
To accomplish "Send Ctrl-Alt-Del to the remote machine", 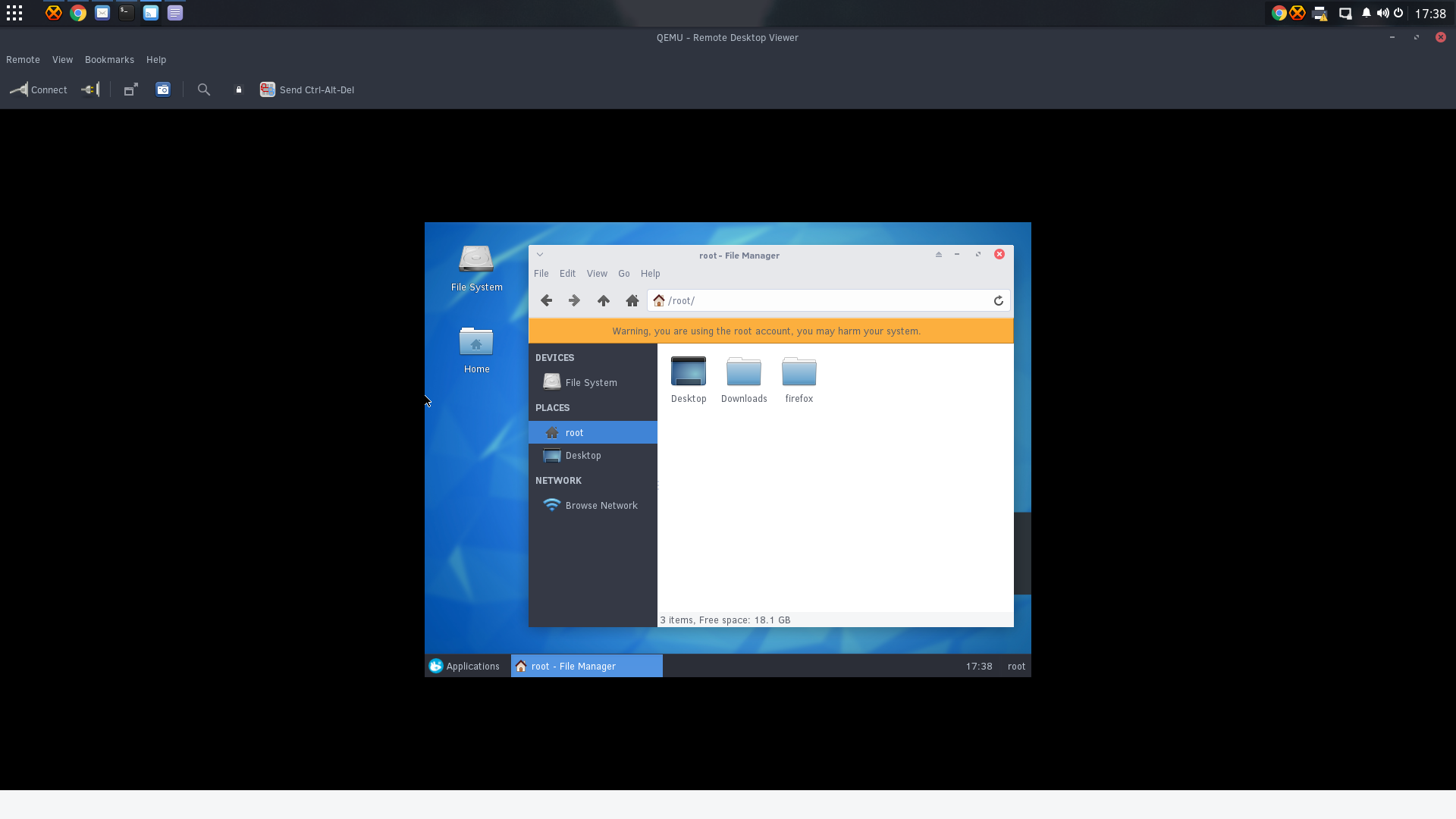I will (x=307, y=89).
